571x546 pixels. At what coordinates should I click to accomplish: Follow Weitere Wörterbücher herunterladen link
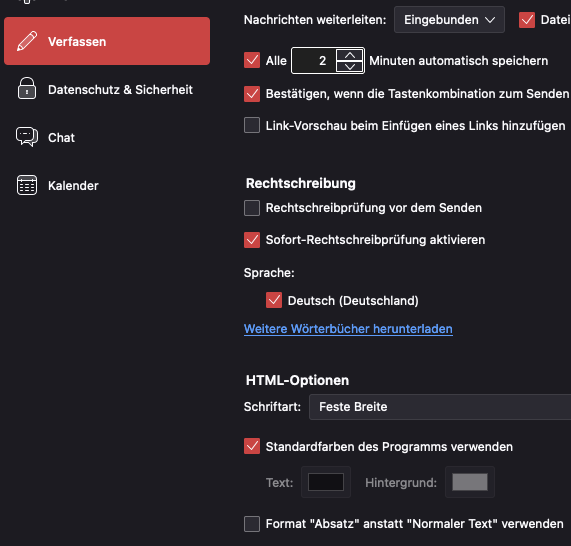coord(348,329)
